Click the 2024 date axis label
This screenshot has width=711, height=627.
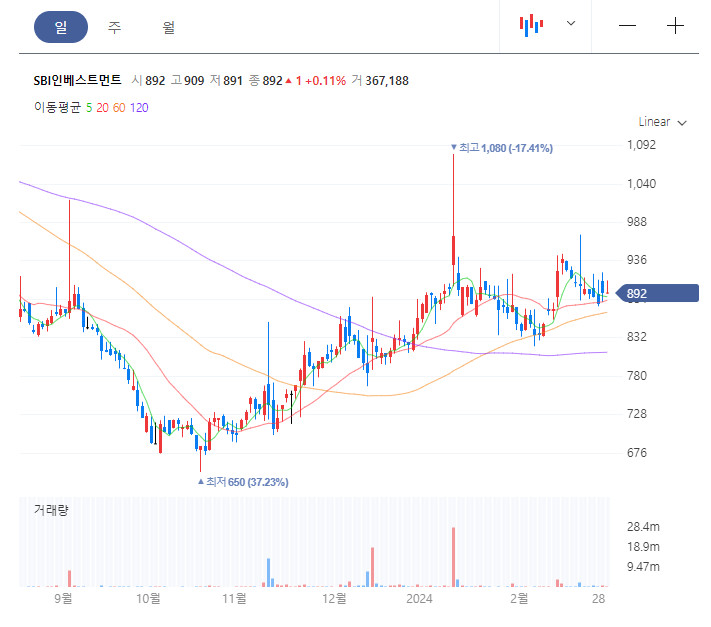point(419,599)
